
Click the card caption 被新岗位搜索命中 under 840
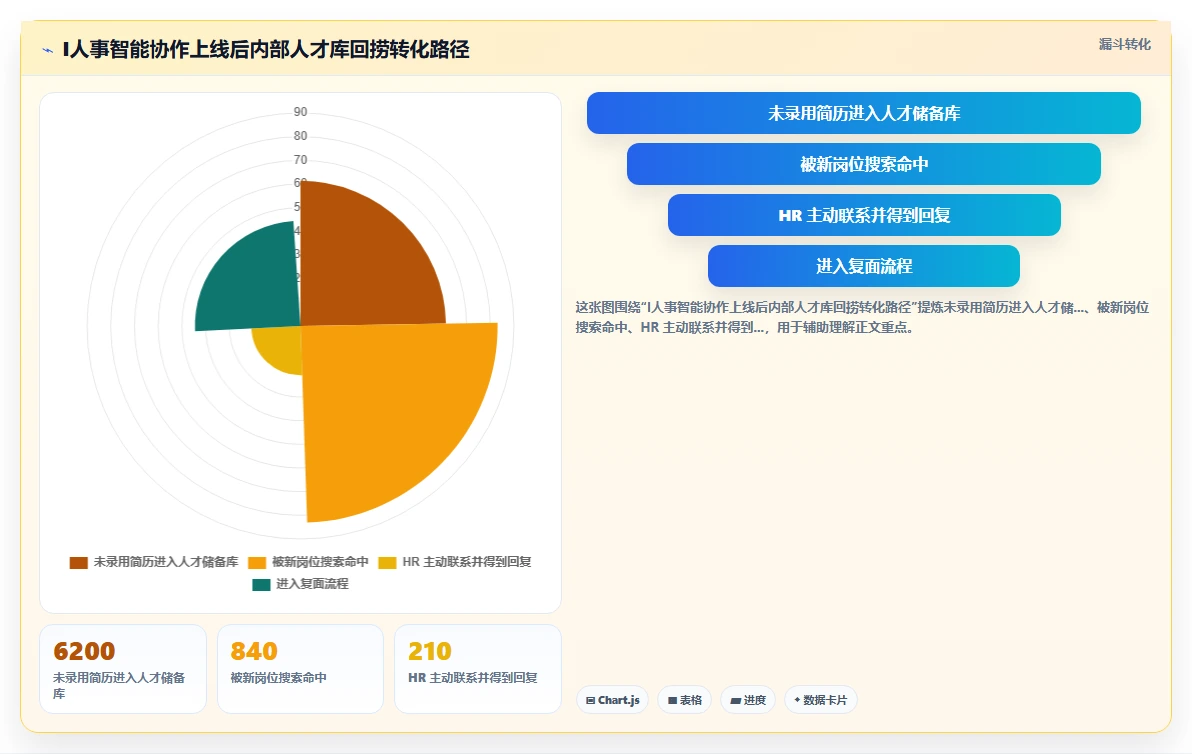(x=278, y=678)
